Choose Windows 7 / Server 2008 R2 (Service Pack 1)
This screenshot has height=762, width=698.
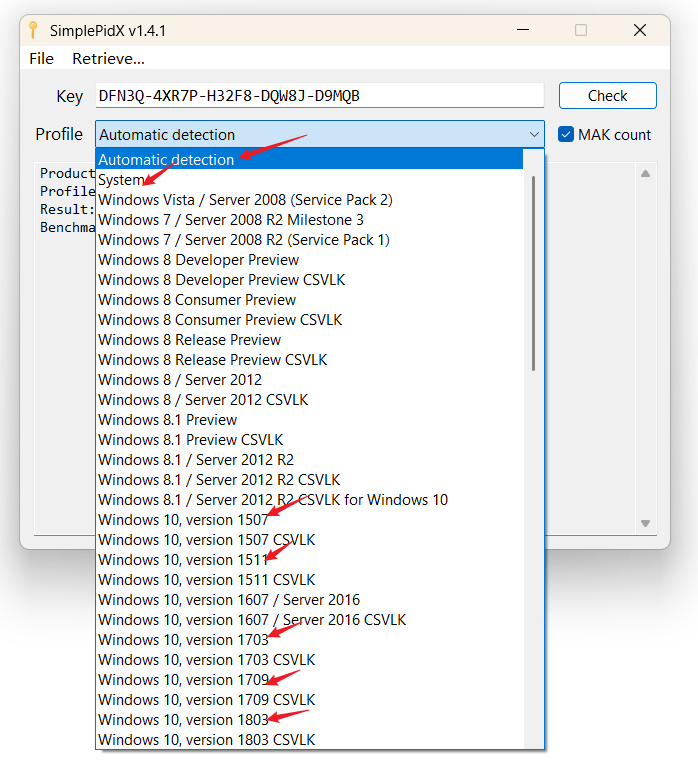309,240
